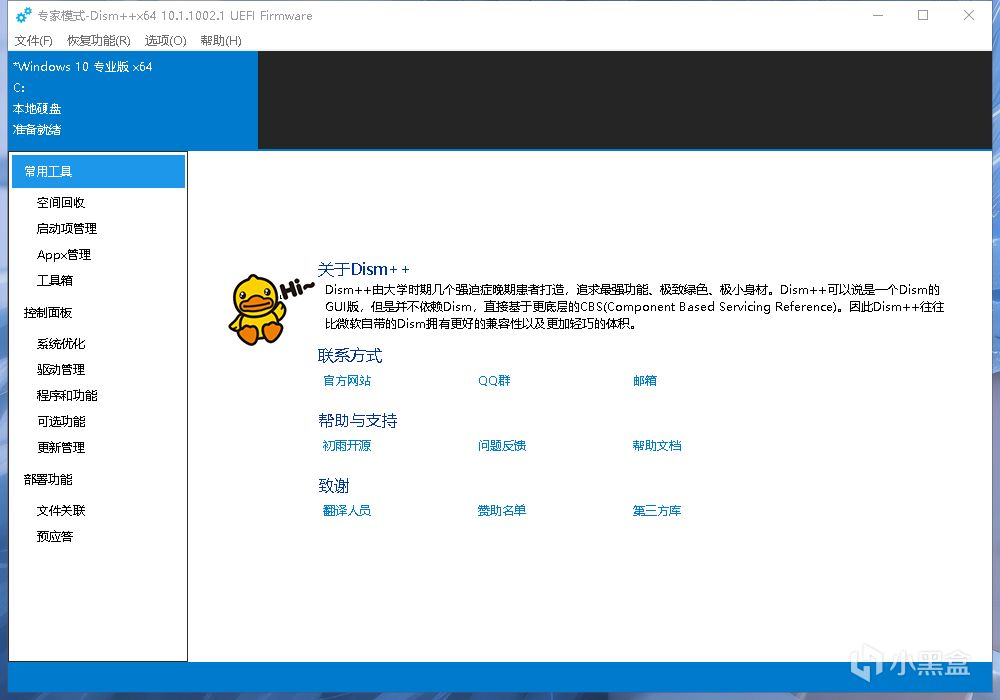Open the 文件(F) menu

pyautogui.click(x=34, y=41)
